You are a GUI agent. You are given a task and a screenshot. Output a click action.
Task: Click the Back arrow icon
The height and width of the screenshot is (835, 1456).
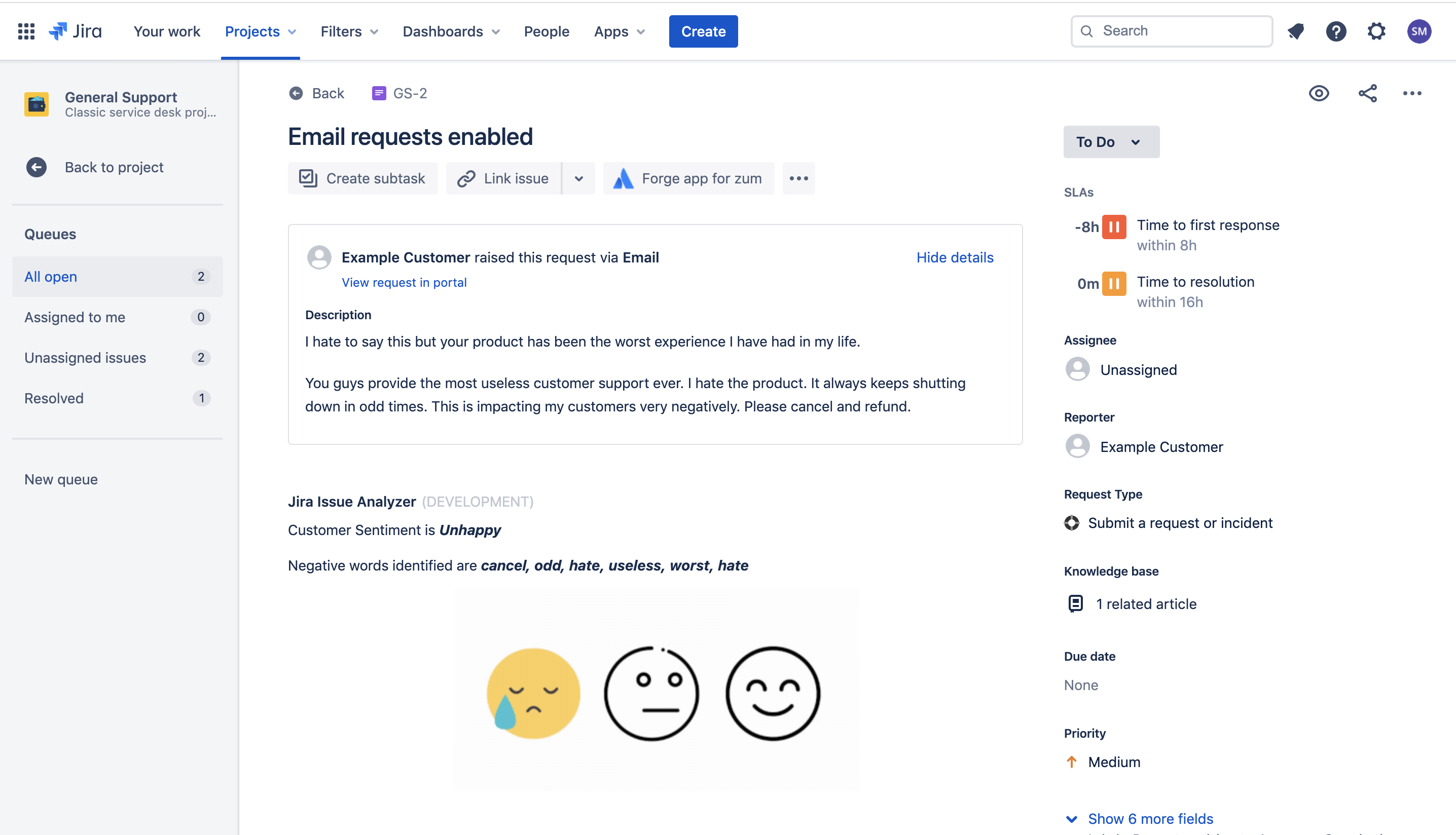click(296, 93)
